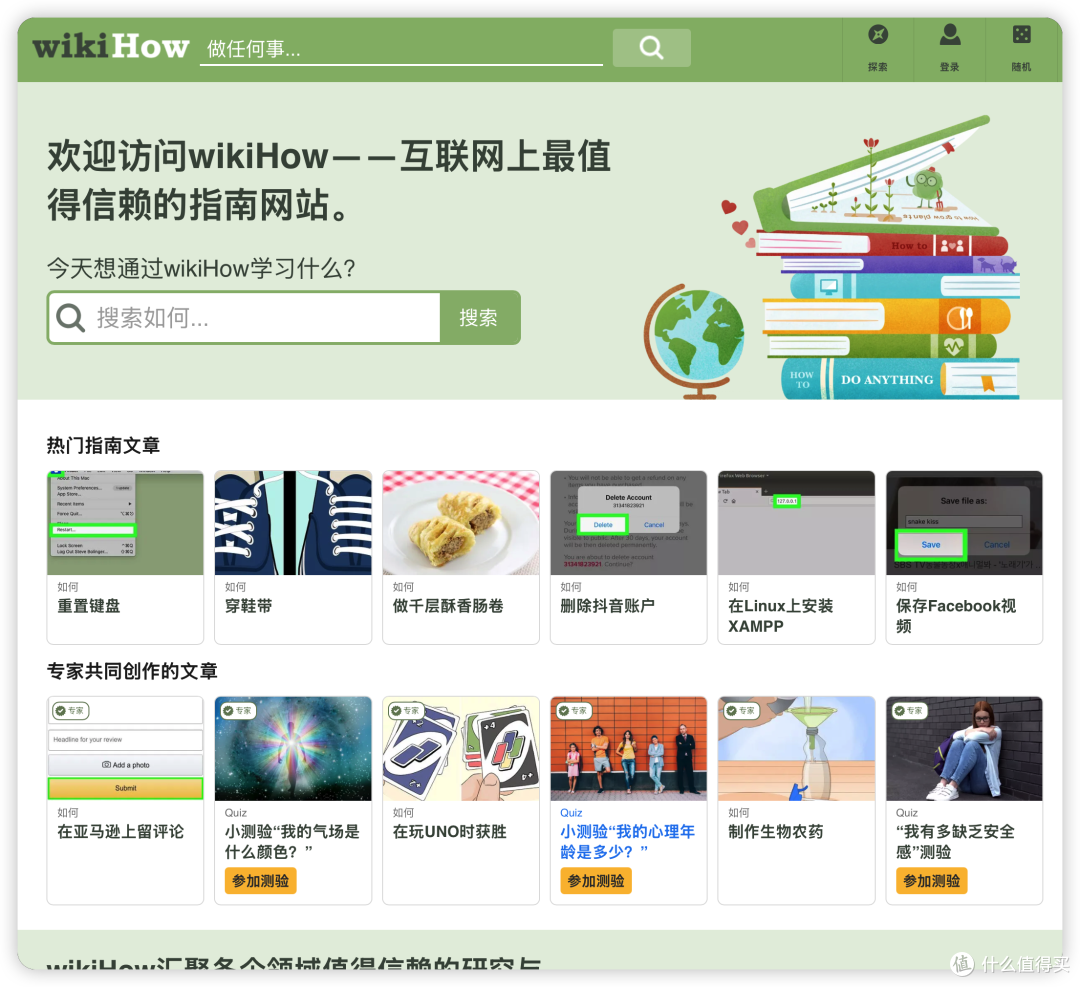The width and height of the screenshot is (1080, 987).
Task: Click the 专家 badge on insecurity quiz card
Action: tap(910, 710)
